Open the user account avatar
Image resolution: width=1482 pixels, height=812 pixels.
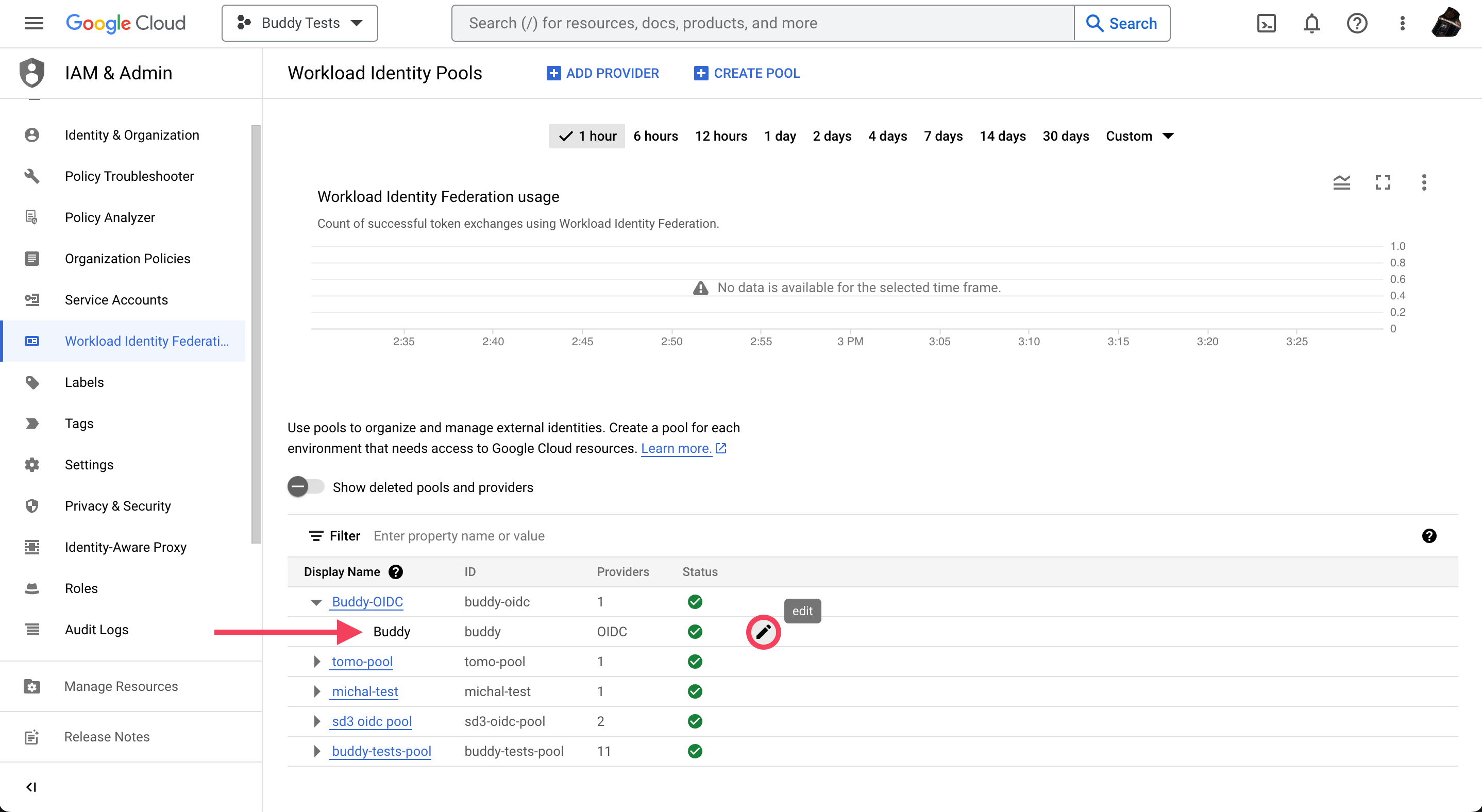coord(1446,23)
